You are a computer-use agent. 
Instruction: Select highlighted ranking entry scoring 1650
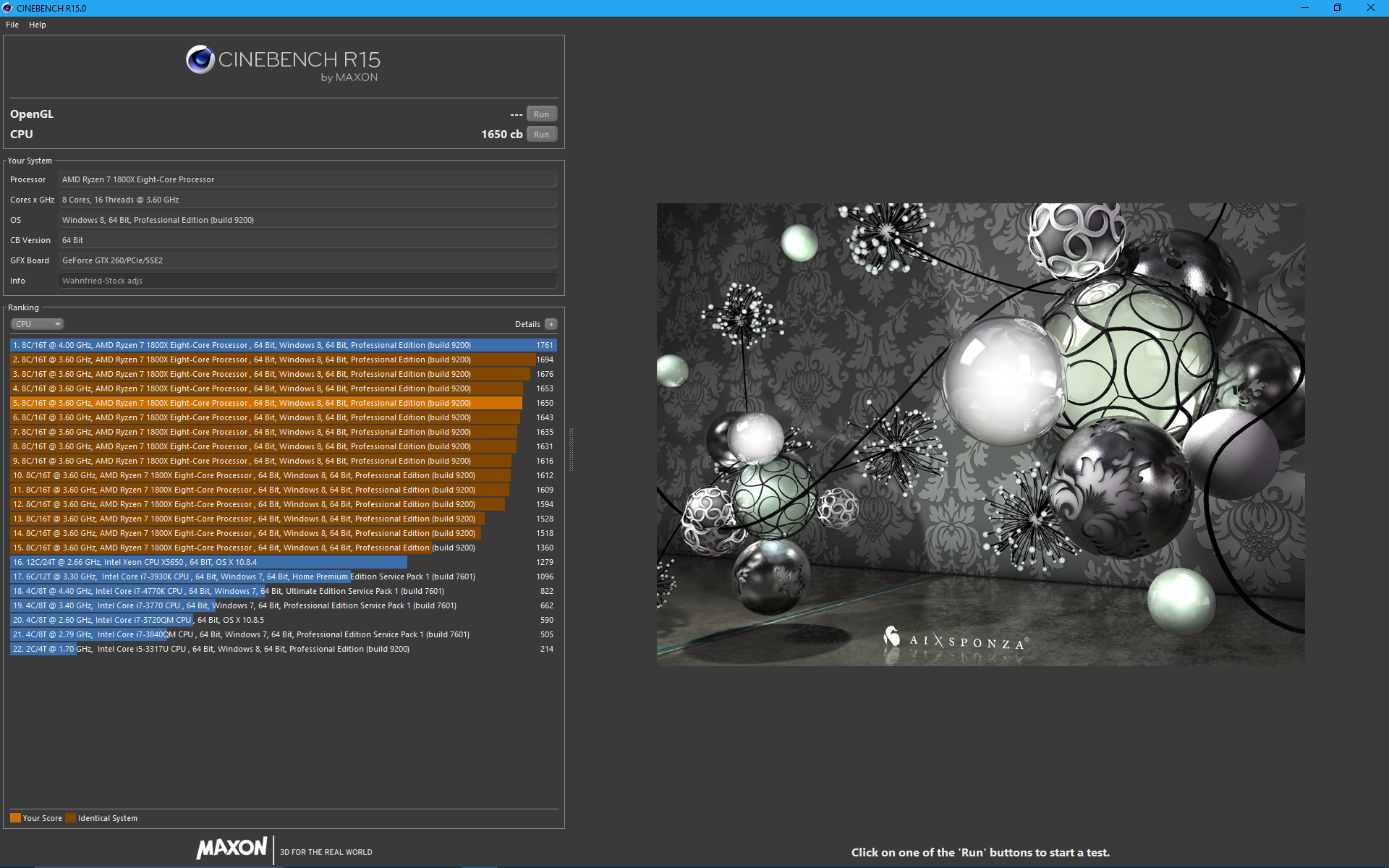click(x=282, y=403)
